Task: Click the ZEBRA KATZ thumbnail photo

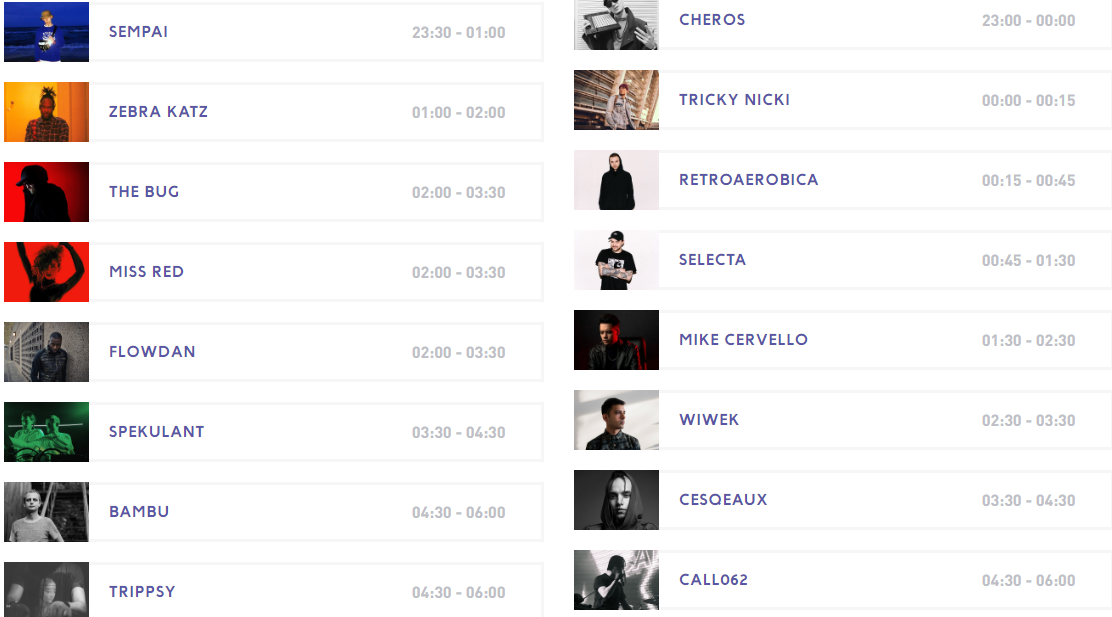Action: [46, 112]
